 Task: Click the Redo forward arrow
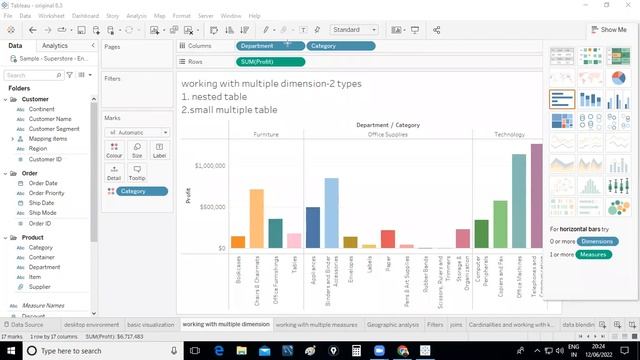point(47,30)
